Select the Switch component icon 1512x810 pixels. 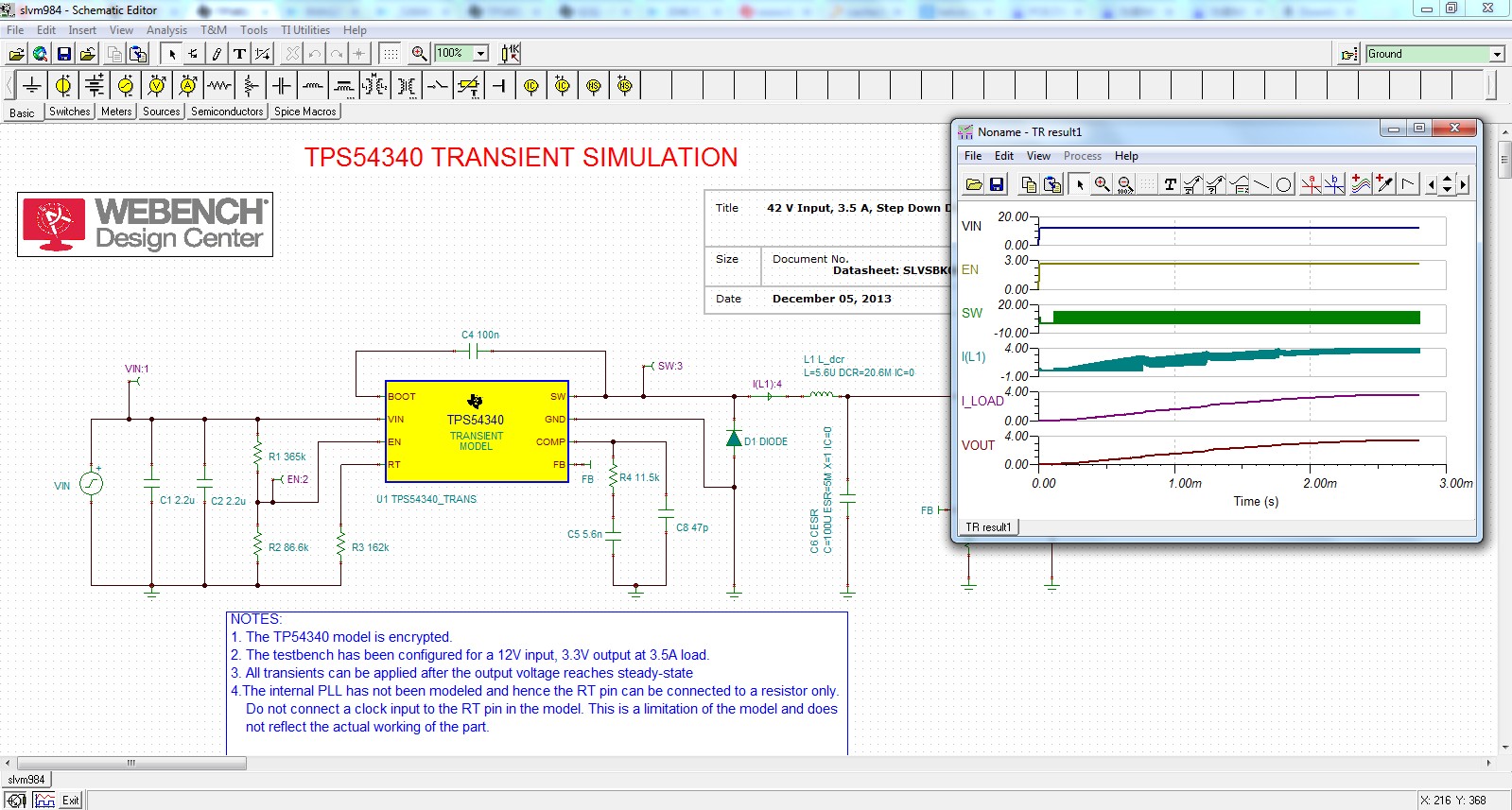coord(438,86)
